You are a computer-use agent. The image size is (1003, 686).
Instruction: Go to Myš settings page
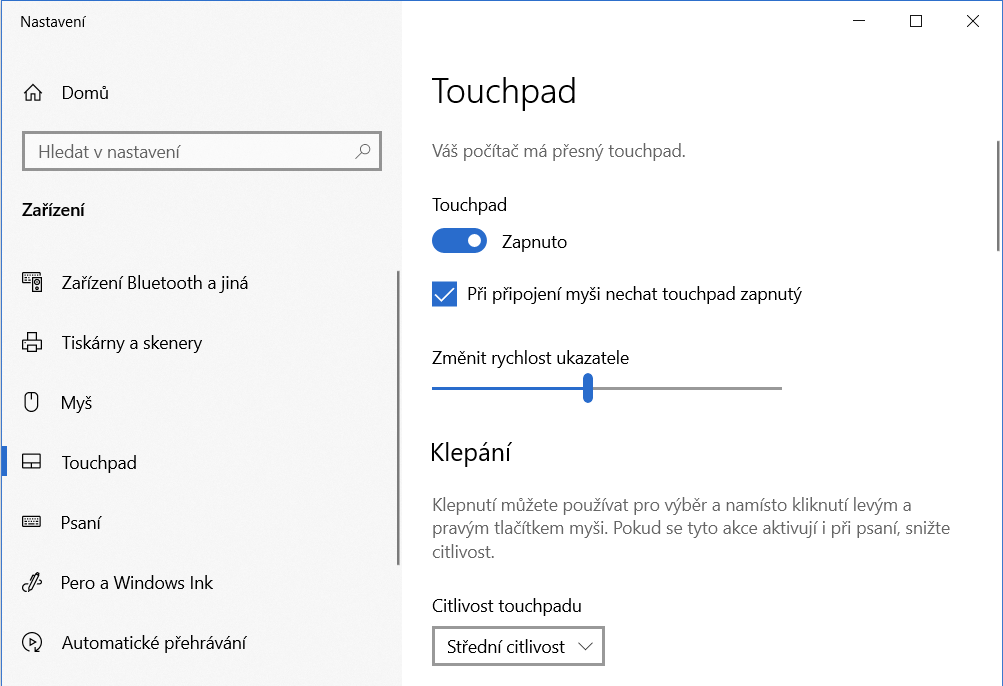click(200, 403)
